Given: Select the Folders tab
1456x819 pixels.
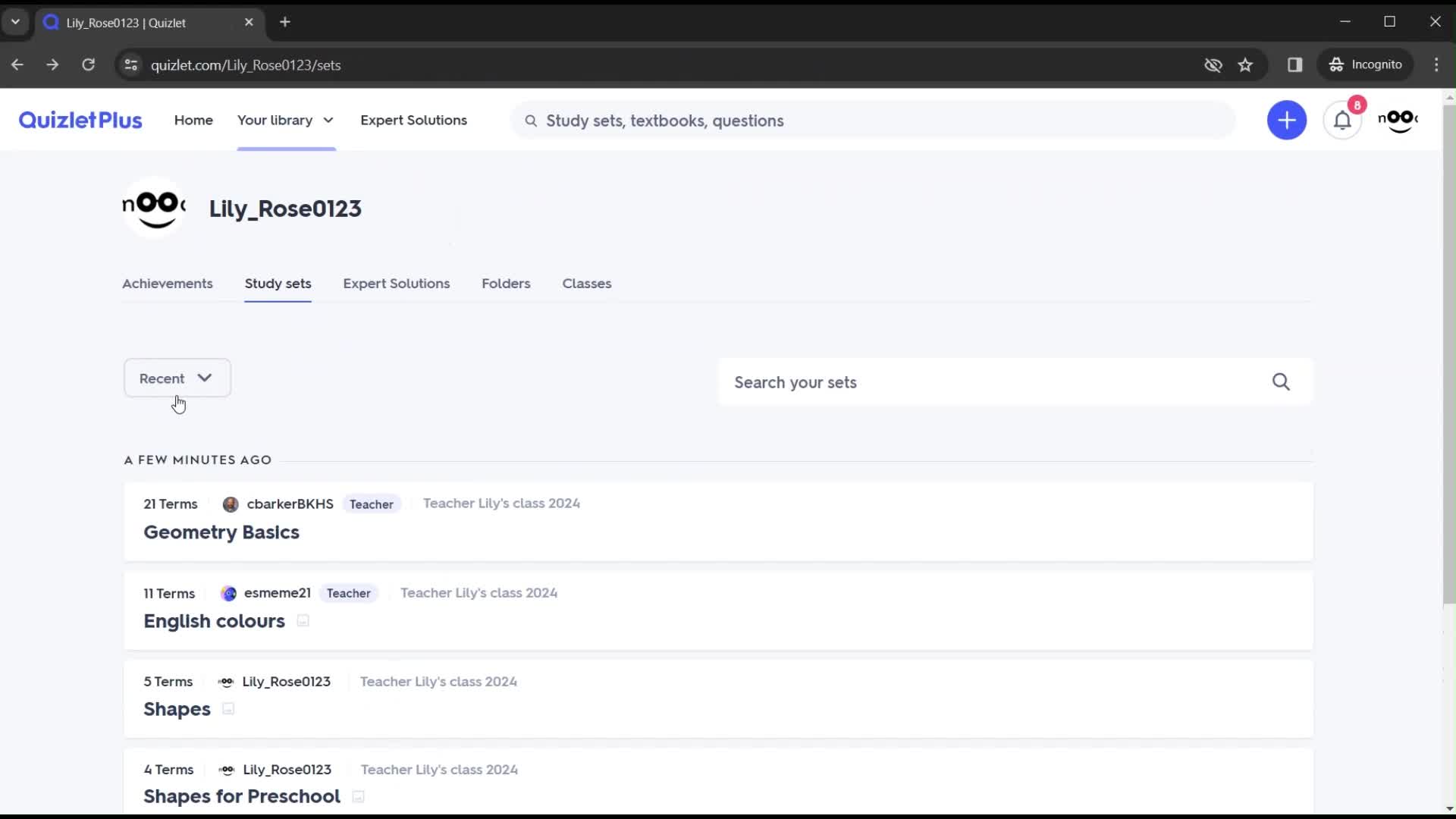Looking at the screenshot, I should pos(506,283).
